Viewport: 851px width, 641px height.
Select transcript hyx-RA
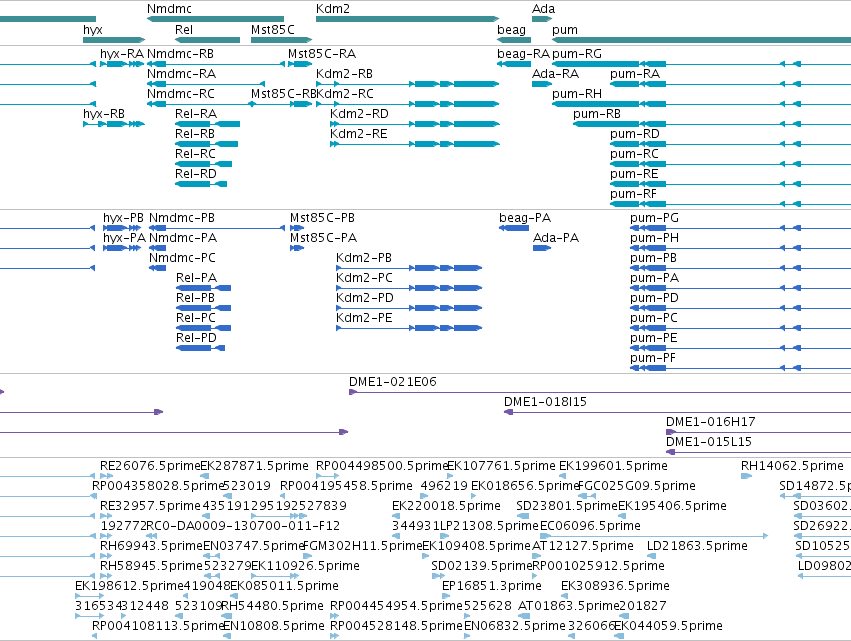click(122, 54)
